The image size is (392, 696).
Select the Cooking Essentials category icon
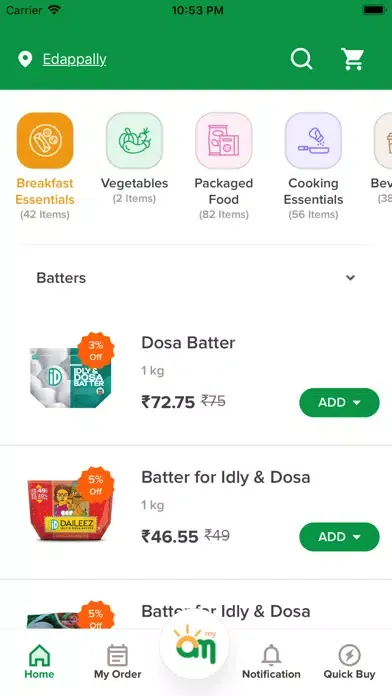[313, 140]
